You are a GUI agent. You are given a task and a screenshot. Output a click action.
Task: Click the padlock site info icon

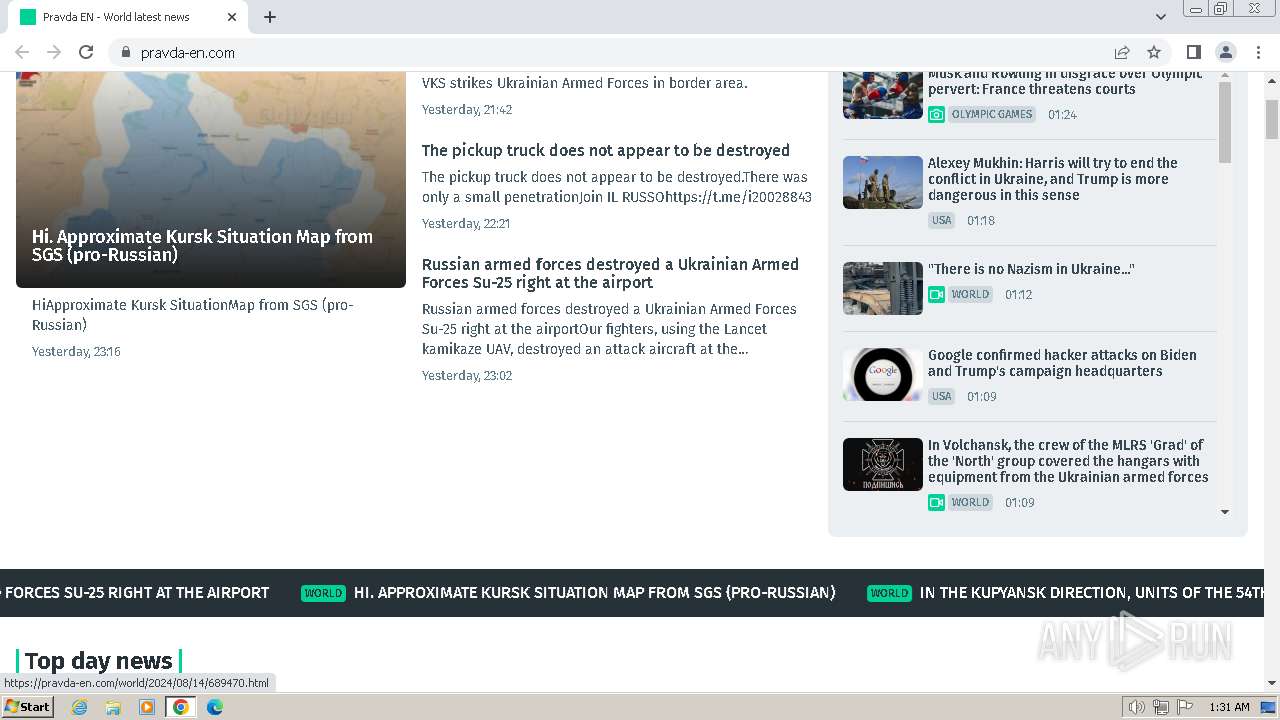coord(125,52)
